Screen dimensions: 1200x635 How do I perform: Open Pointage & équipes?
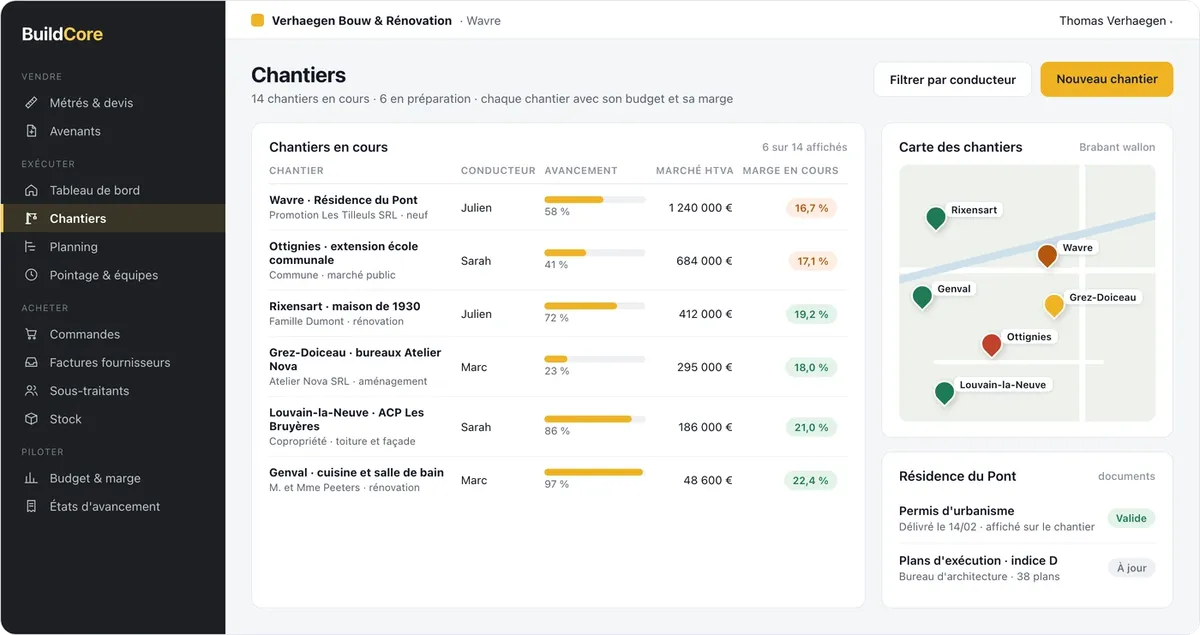(113, 275)
